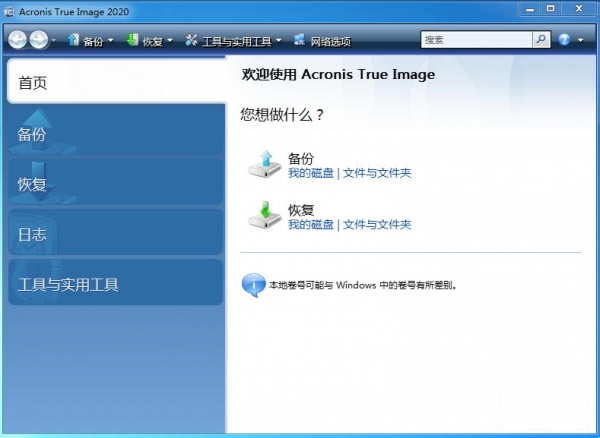Click the blue info bubble icon
Viewport: 600px width, 438px height.
coord(253,285)
